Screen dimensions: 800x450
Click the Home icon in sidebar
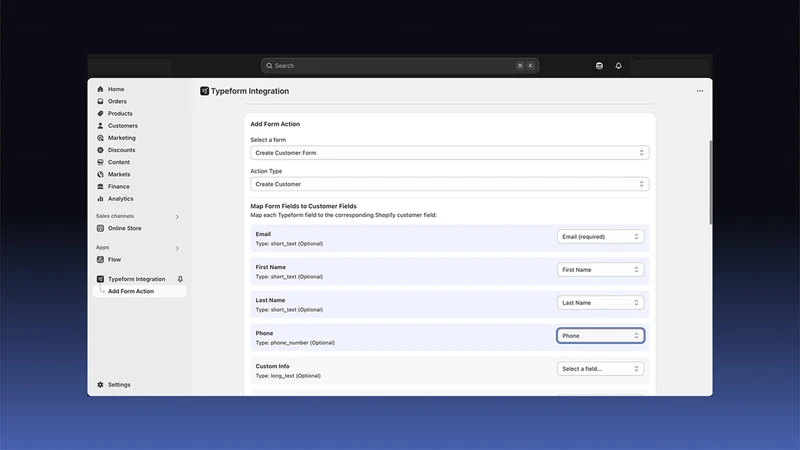(x=100, y=89)
